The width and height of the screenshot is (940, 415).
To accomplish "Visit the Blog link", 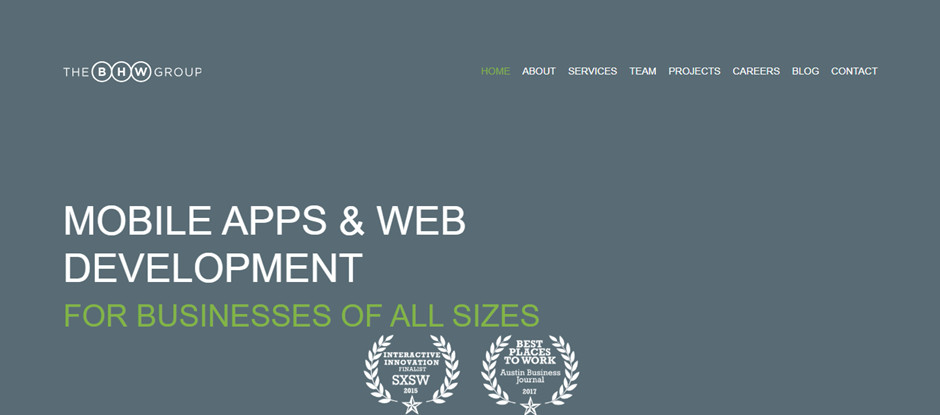I will point(805,71).
